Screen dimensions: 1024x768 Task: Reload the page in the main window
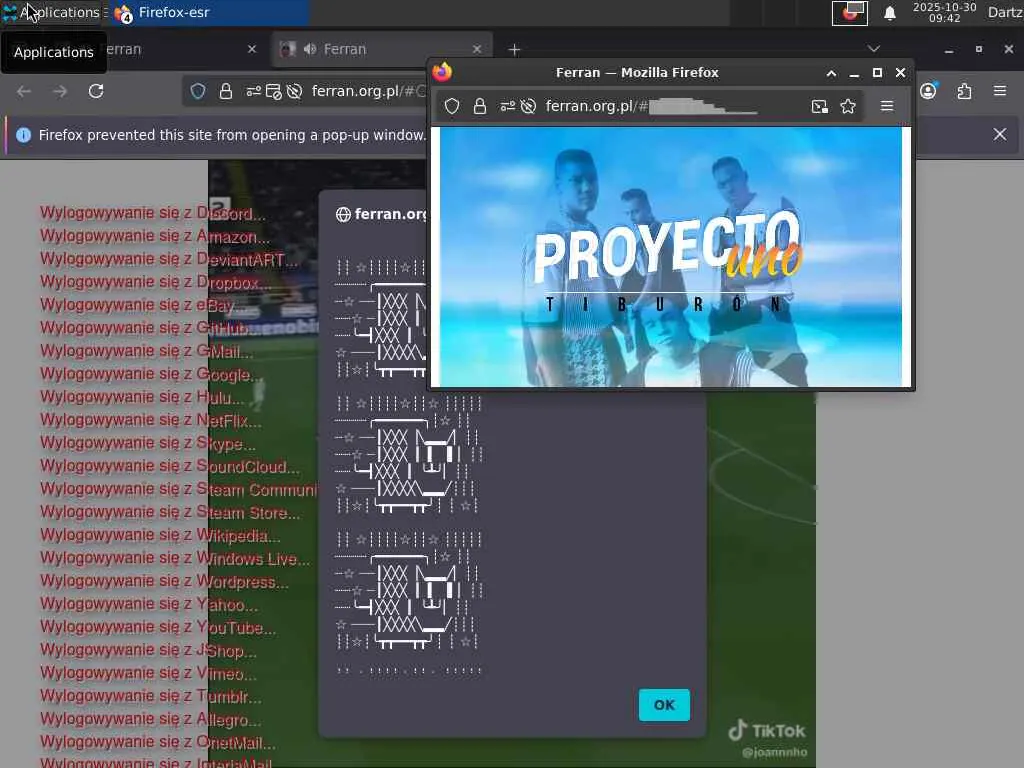click(96, 91)
